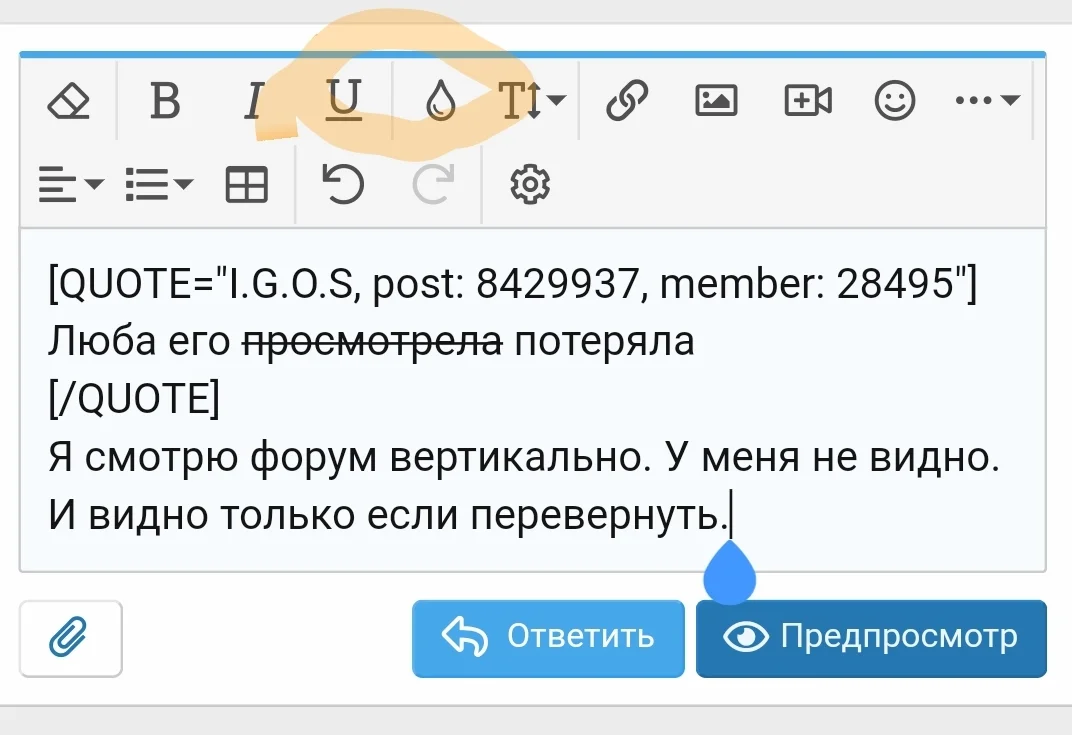Insert a table
This screenshot has height=735, width=1072.
pyautogui.click(x=246, y=185)
